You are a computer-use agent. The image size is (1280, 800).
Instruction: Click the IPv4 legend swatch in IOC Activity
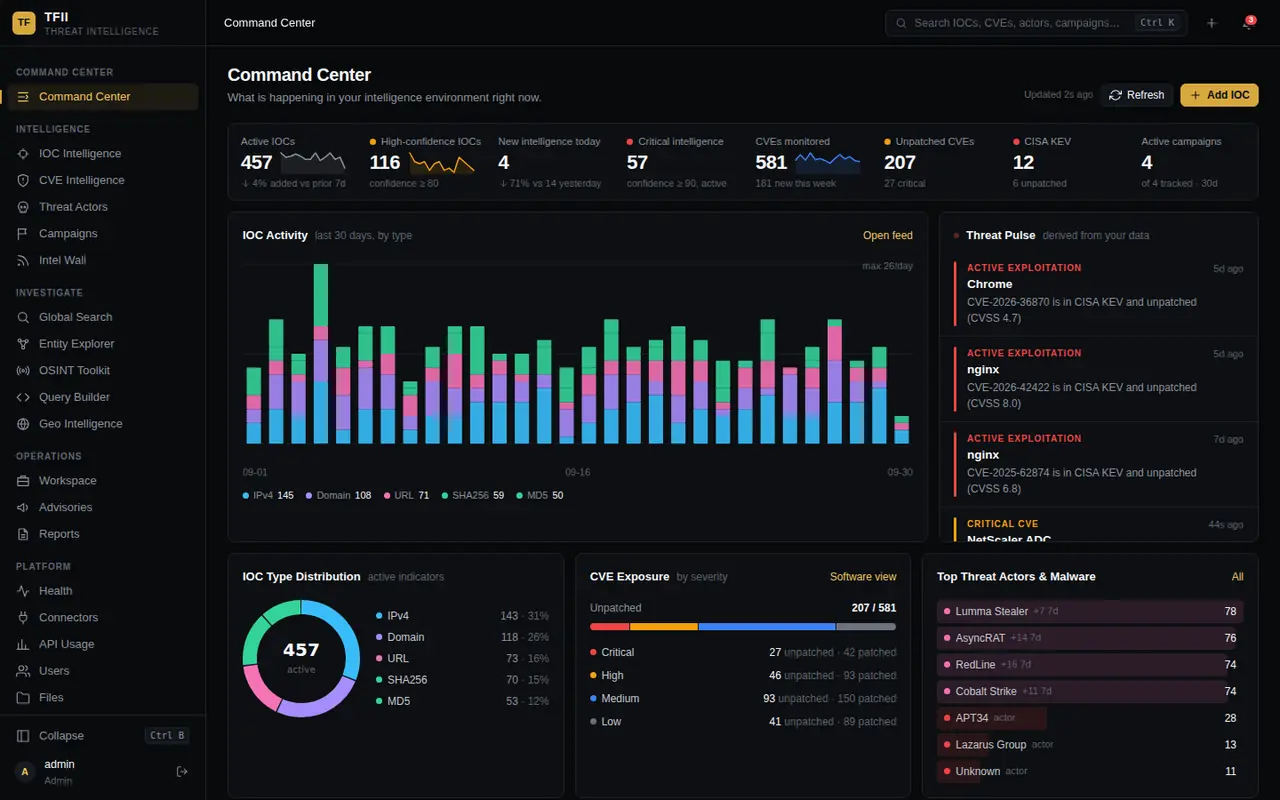246,496
